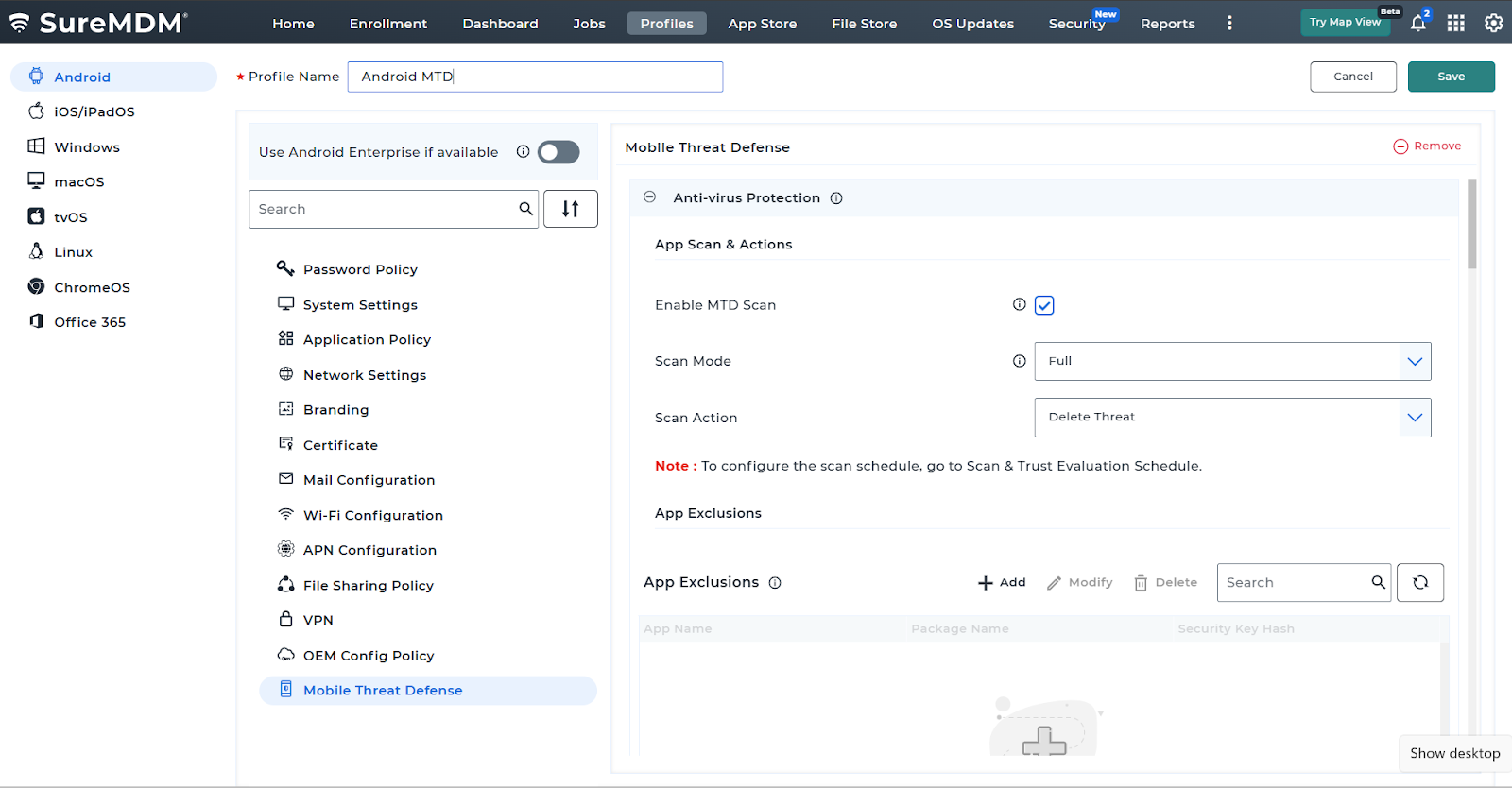Click the Scan Mode info icon
The image size is (1512, 788).
(1019, 361)
